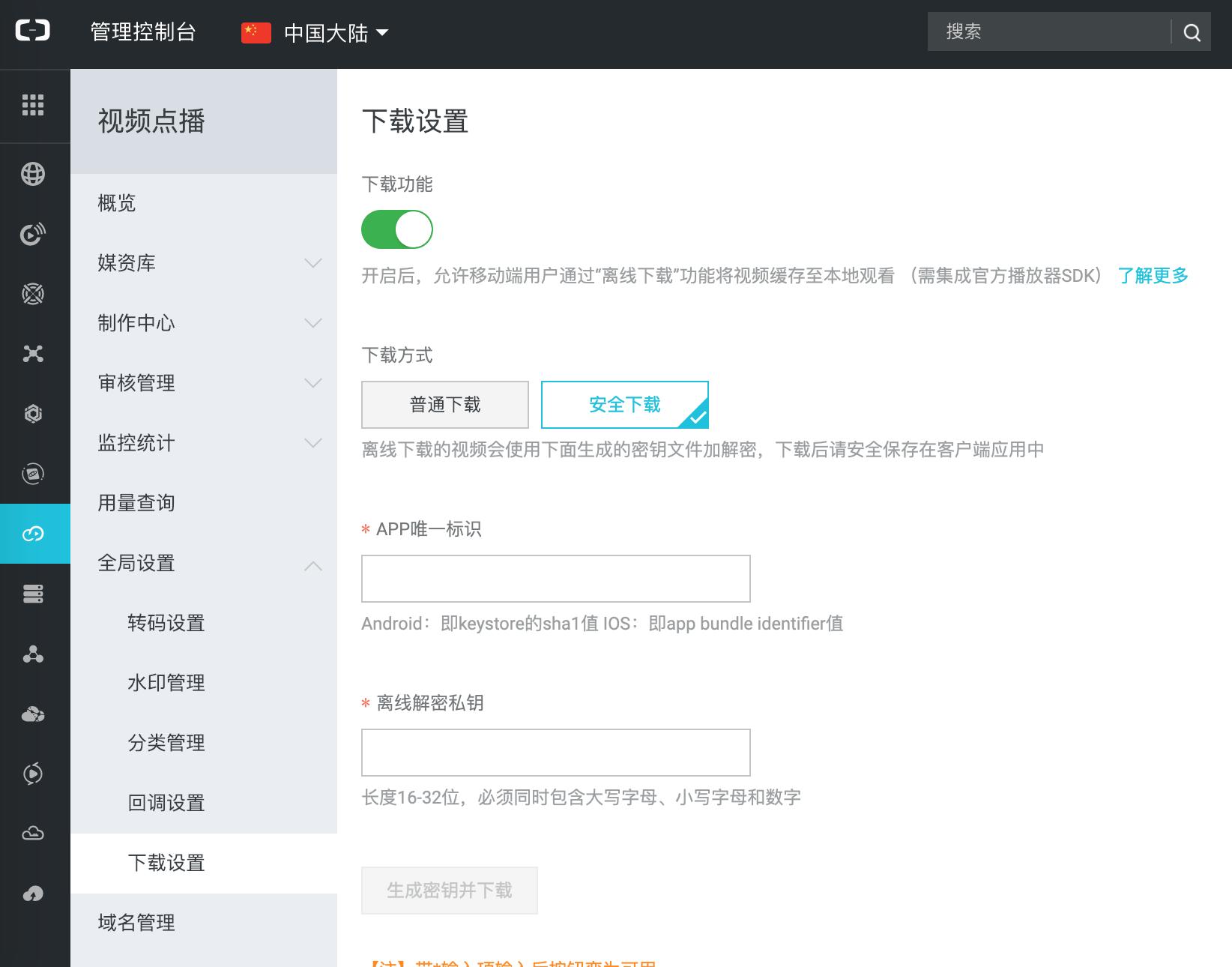
Task: Disable the 下载功能 switch
Action: click(397, 229)
